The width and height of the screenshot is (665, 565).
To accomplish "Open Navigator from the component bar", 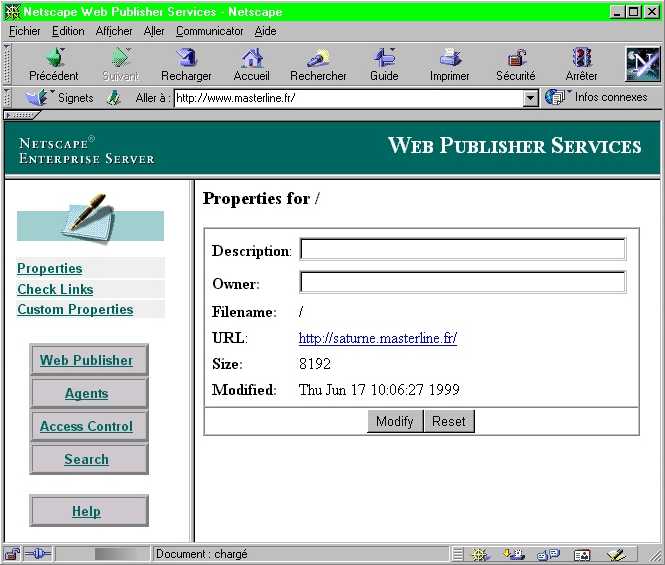I will pyautogui.click(x=481, y=554).
